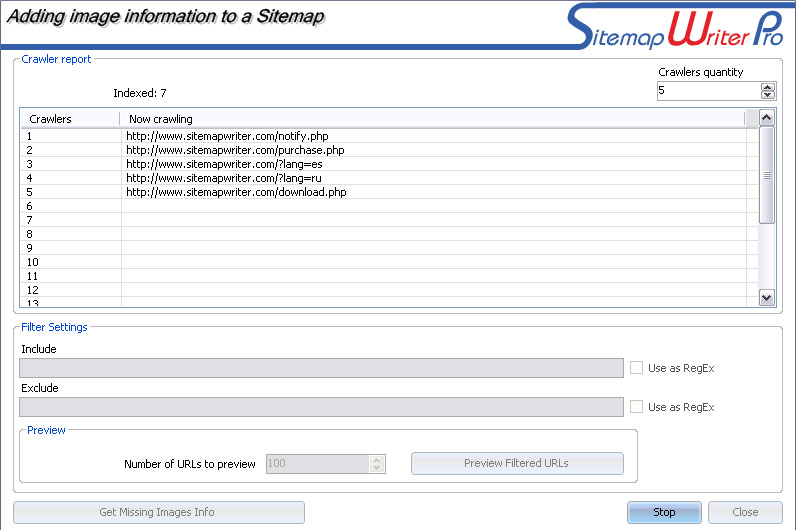
Task: Select row with ?lang=ru URL
Action: pyautogui.click(x=389, y=178)
